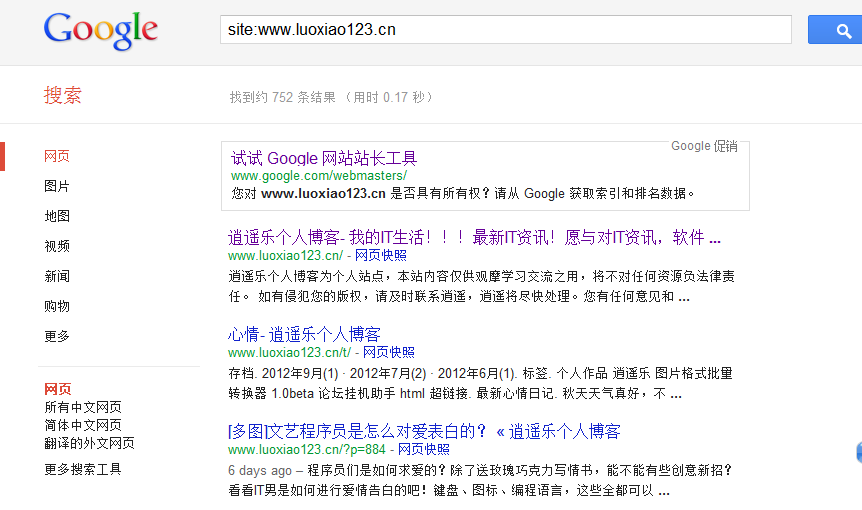Click www.google.com/webmasters/ green URL
The height and width of the screenshot is (510, 862).
pos(319,176)
